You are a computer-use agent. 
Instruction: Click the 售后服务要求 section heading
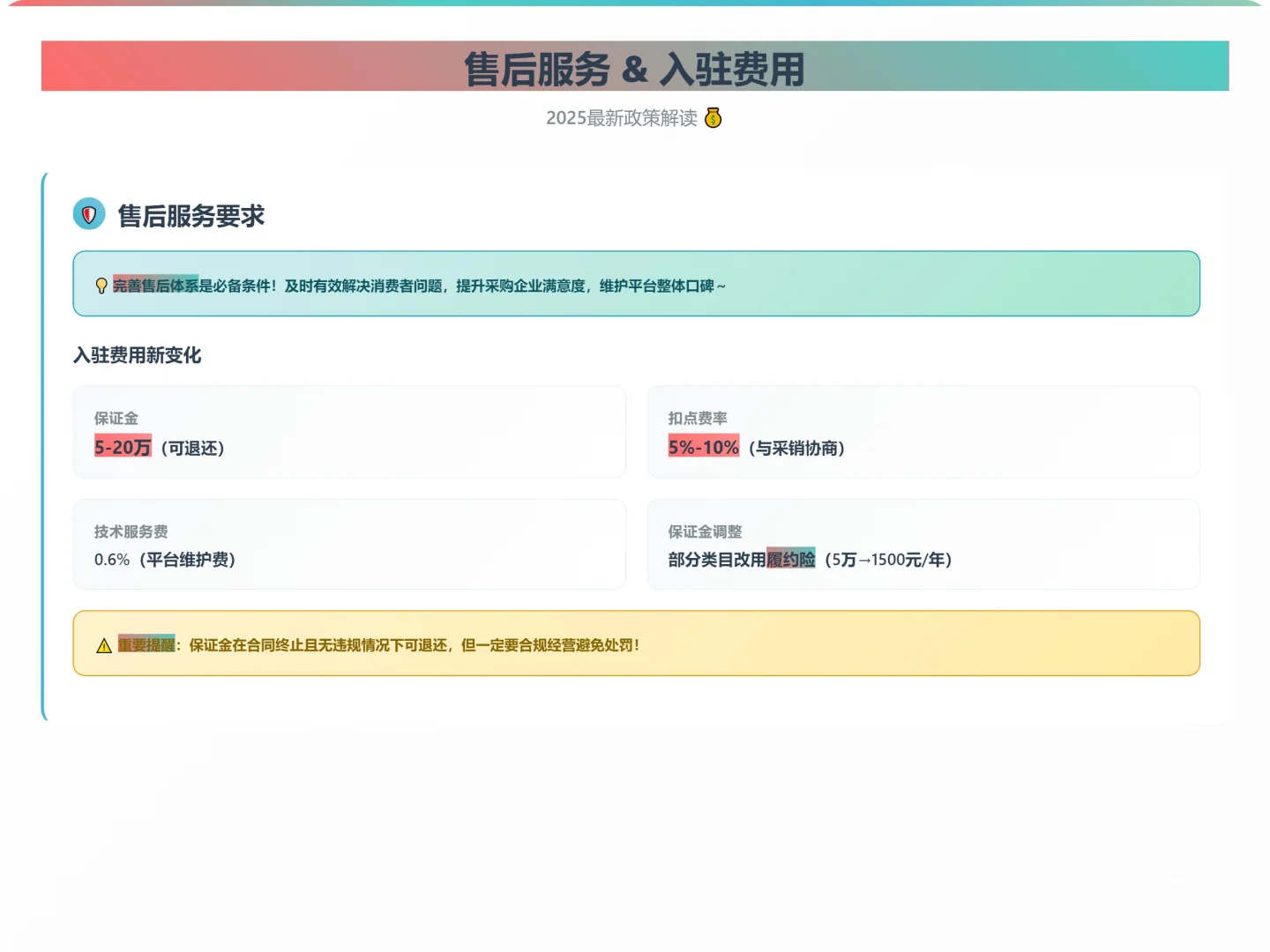pyautogui.click(x=191, y=216)
